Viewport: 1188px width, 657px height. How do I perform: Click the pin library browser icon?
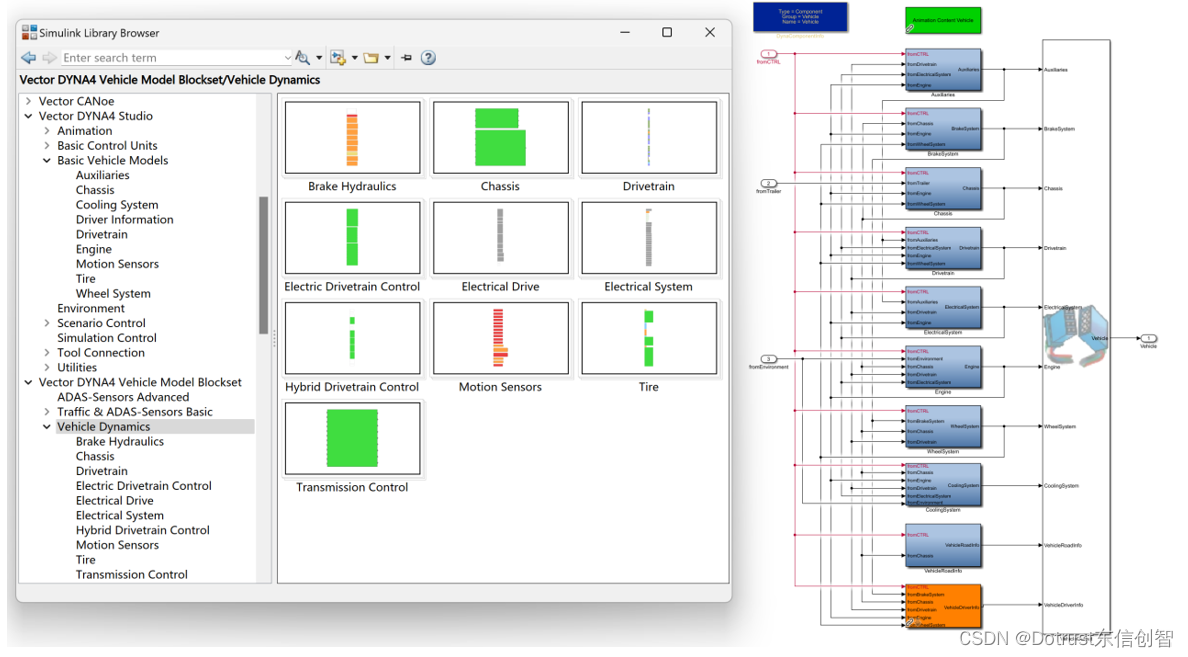(x=407, y=58)
